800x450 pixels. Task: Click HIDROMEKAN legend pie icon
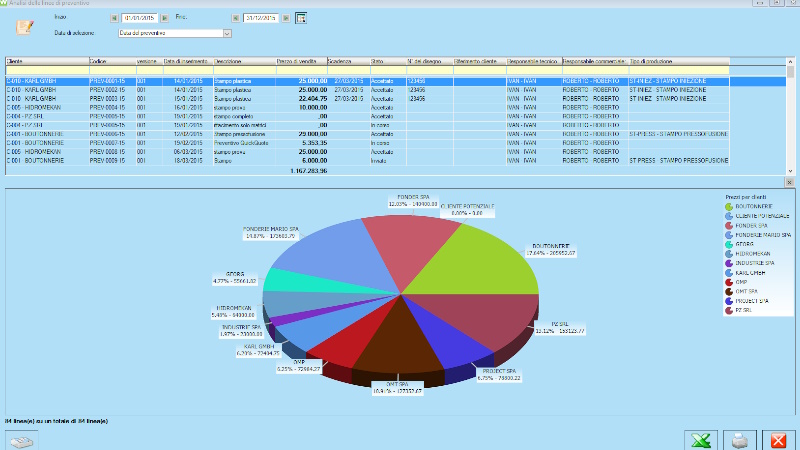tap(729, 254)
